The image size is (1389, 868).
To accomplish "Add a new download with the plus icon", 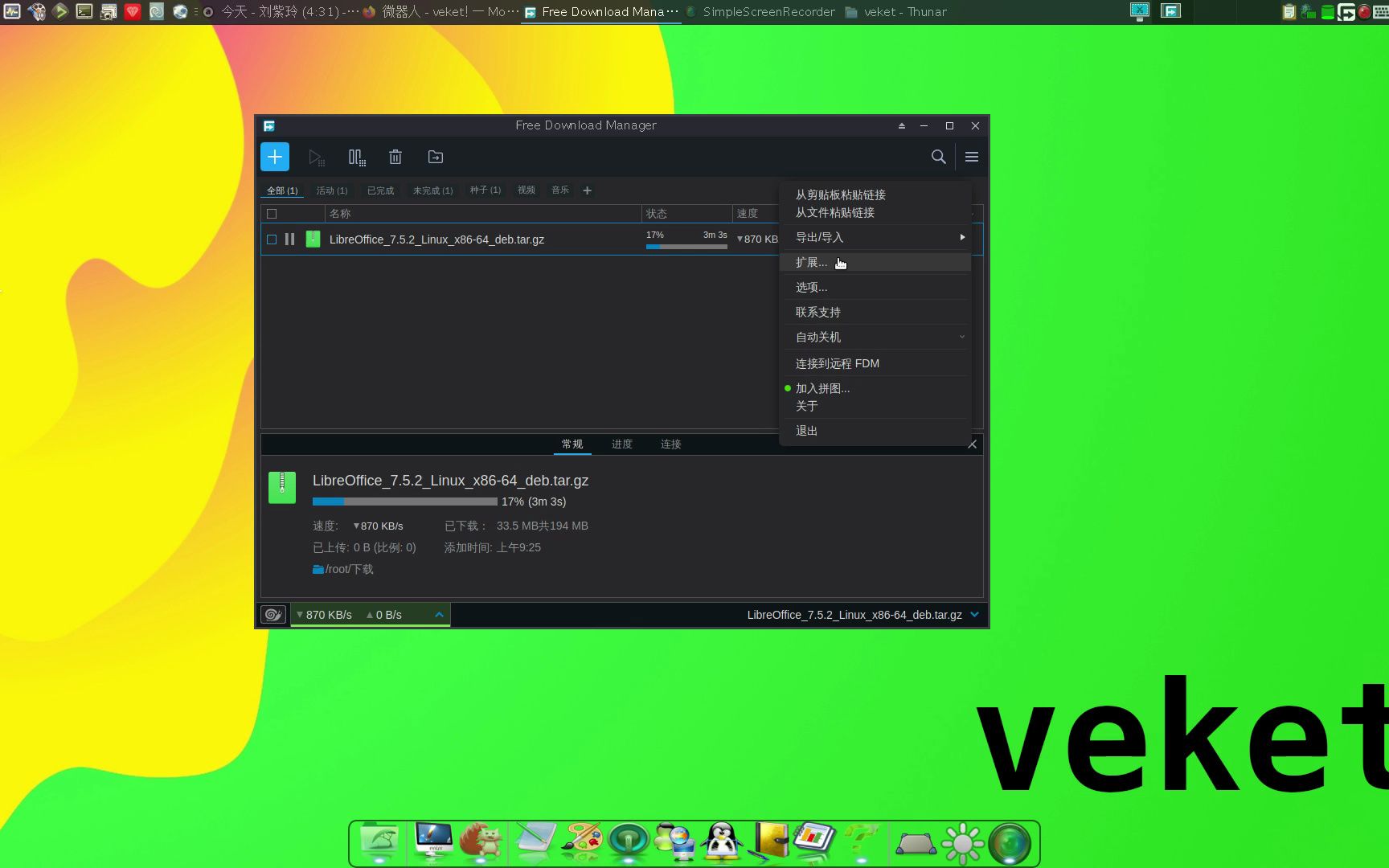I will click(x=274, y=157).
